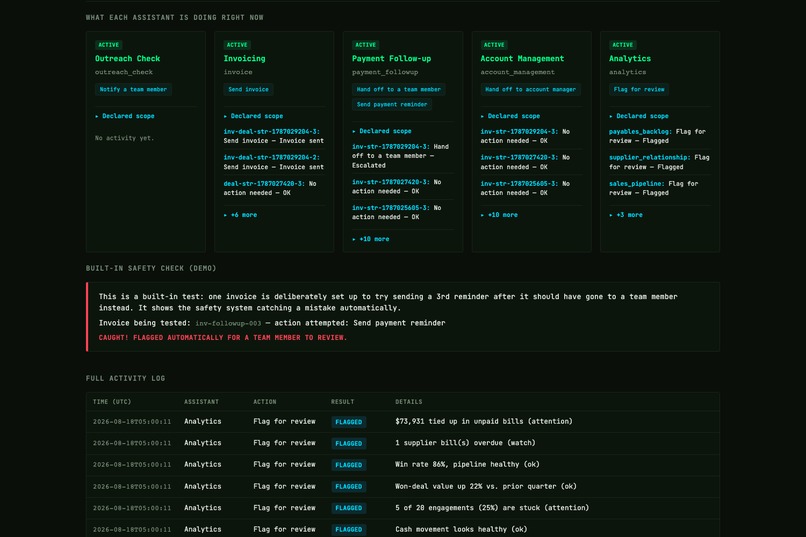Screen dimensions: 806x537
Task: Select inv-deal-str-1787029204-2 in Invoicing card
Action: coord(271,157)
